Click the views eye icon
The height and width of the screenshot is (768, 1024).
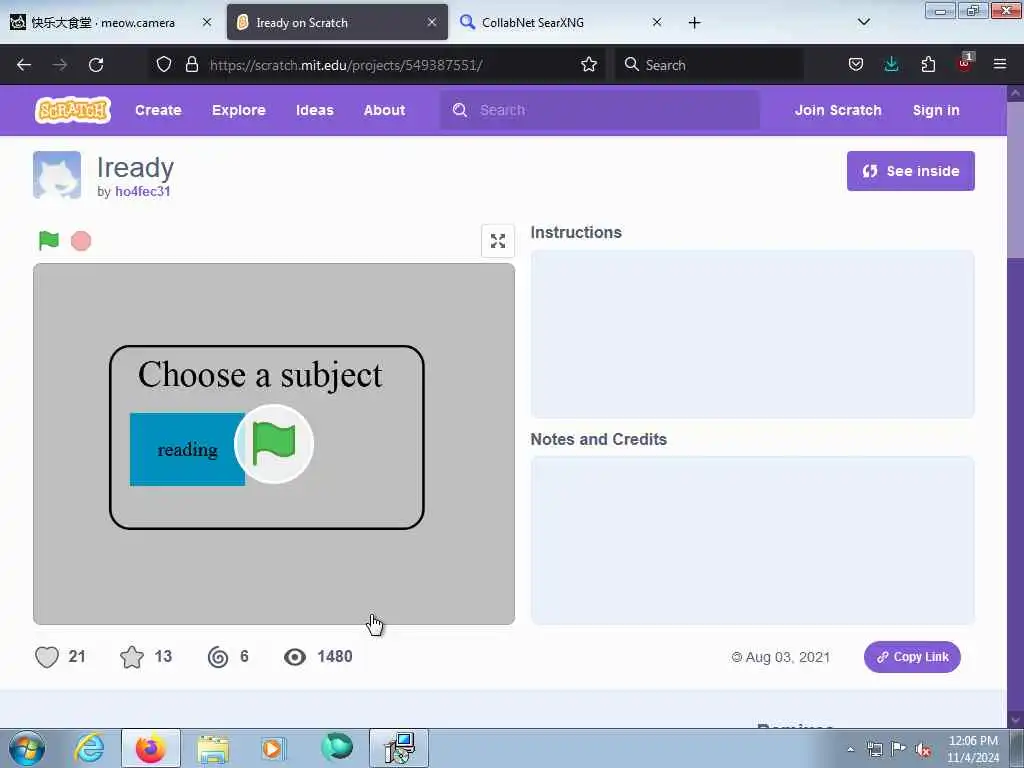tap(295, 657)
